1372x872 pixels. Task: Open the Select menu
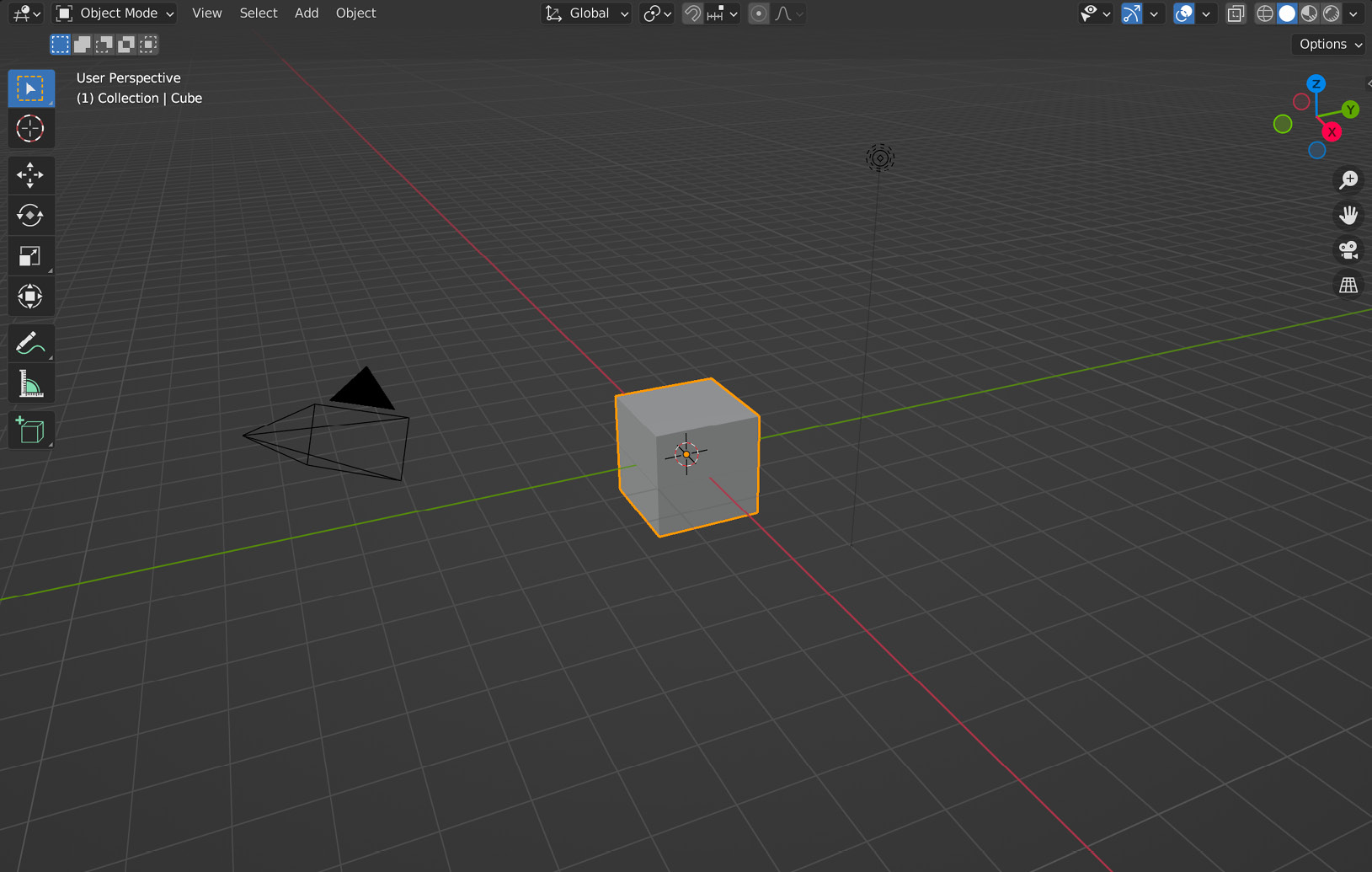(258, 13)
